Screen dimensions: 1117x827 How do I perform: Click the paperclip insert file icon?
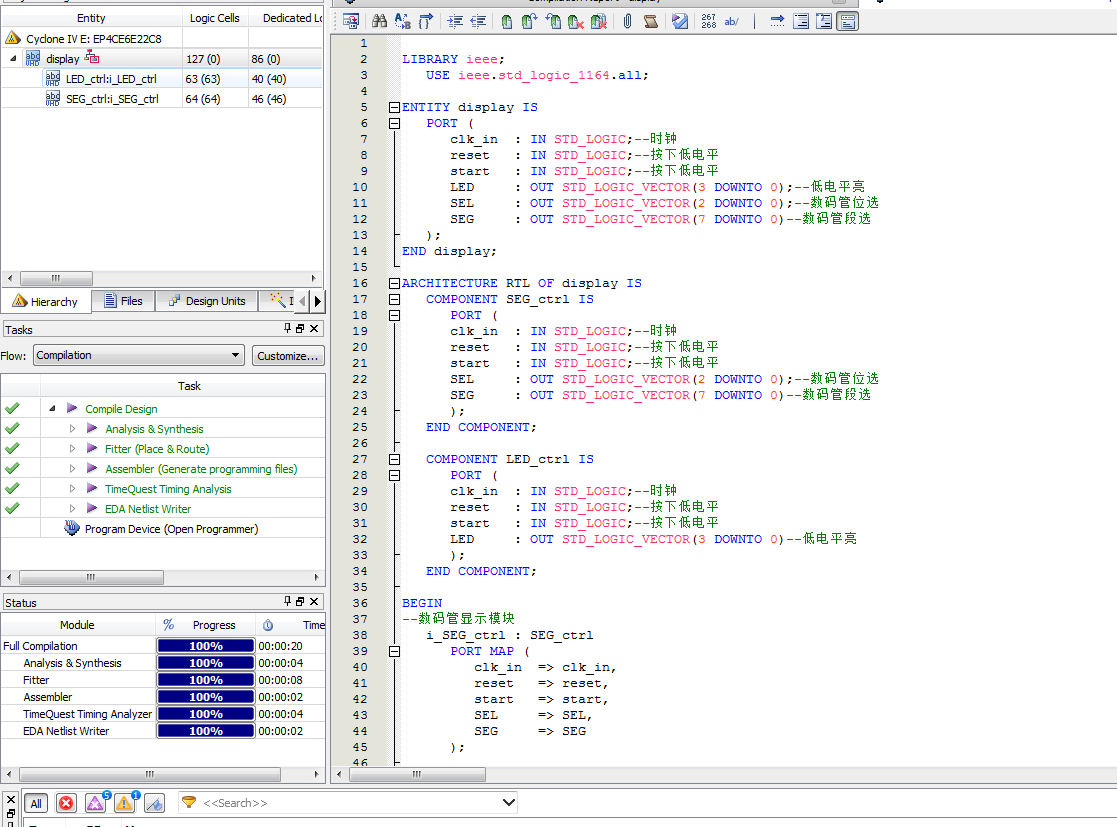[628, 21]
